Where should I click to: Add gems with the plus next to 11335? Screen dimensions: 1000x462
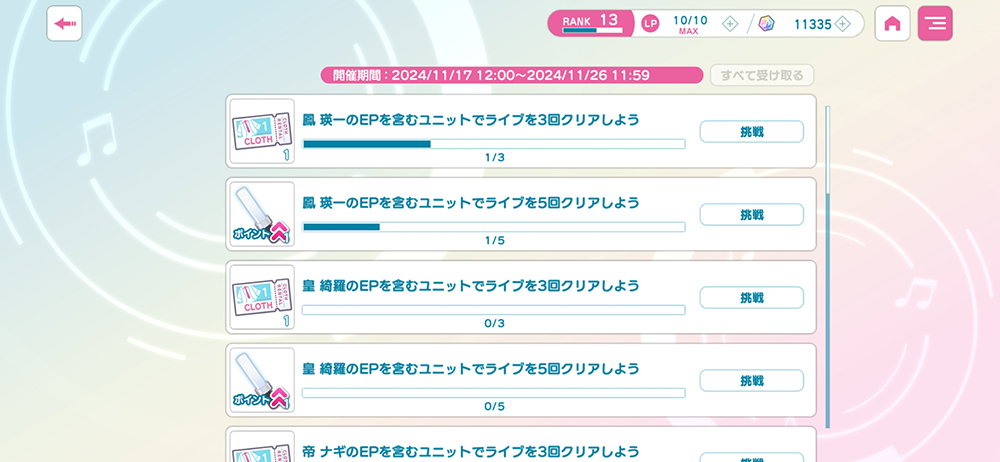[843, 24]
